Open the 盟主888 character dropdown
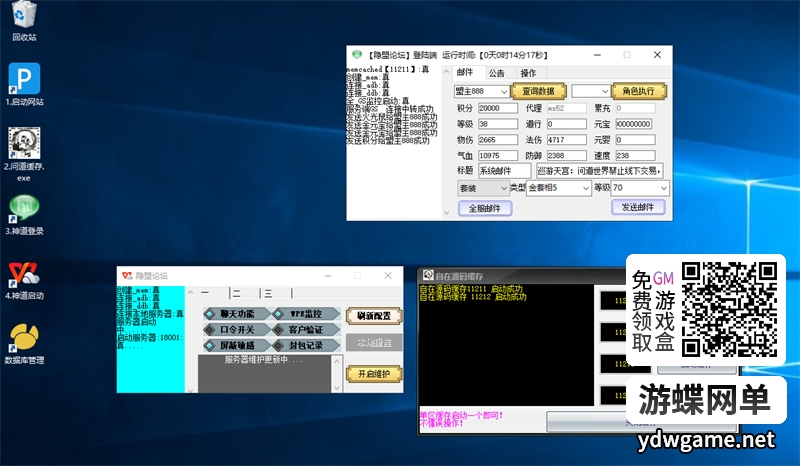The width and height of the screenshot is (800, 466). [481, 91]
